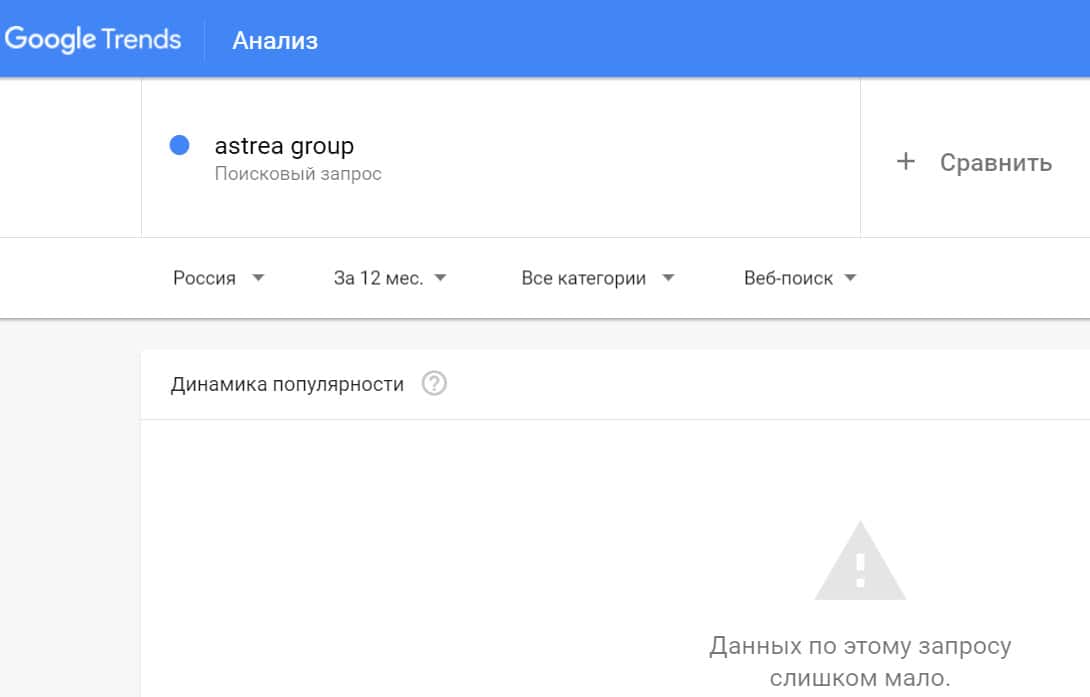Click the grey warning triangle icon
The height and width of the screenshot is (697, 1090).
point(860,562)
